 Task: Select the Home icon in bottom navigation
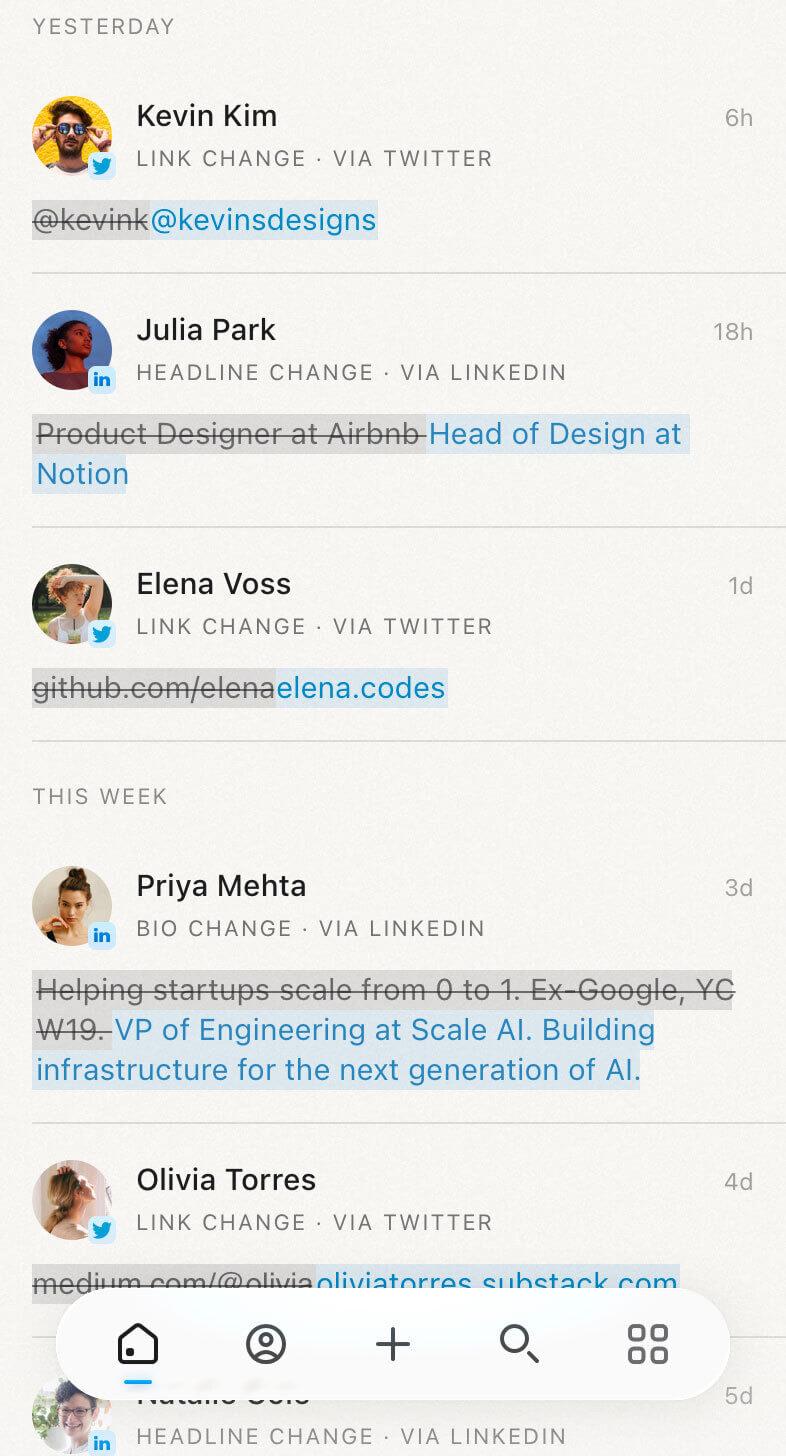pos(138,1345)
